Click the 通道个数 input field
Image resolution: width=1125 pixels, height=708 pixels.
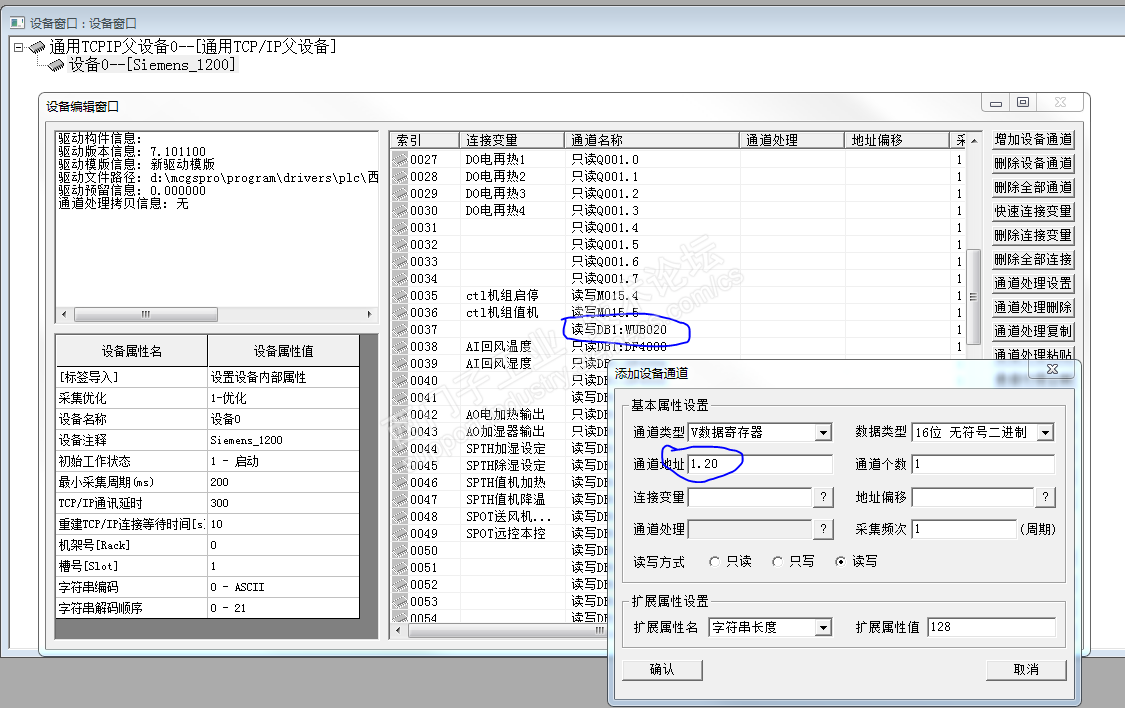coord(983,464)
